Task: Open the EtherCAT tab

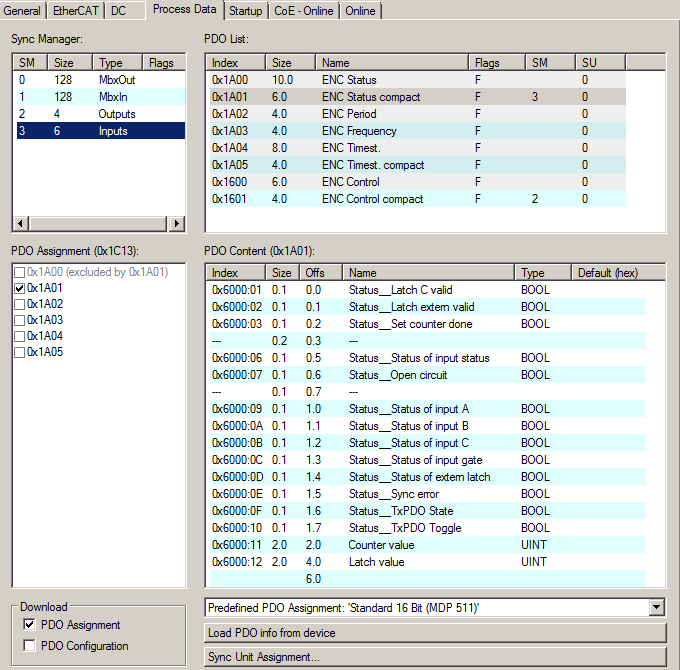Action: [x=75, y=10]
